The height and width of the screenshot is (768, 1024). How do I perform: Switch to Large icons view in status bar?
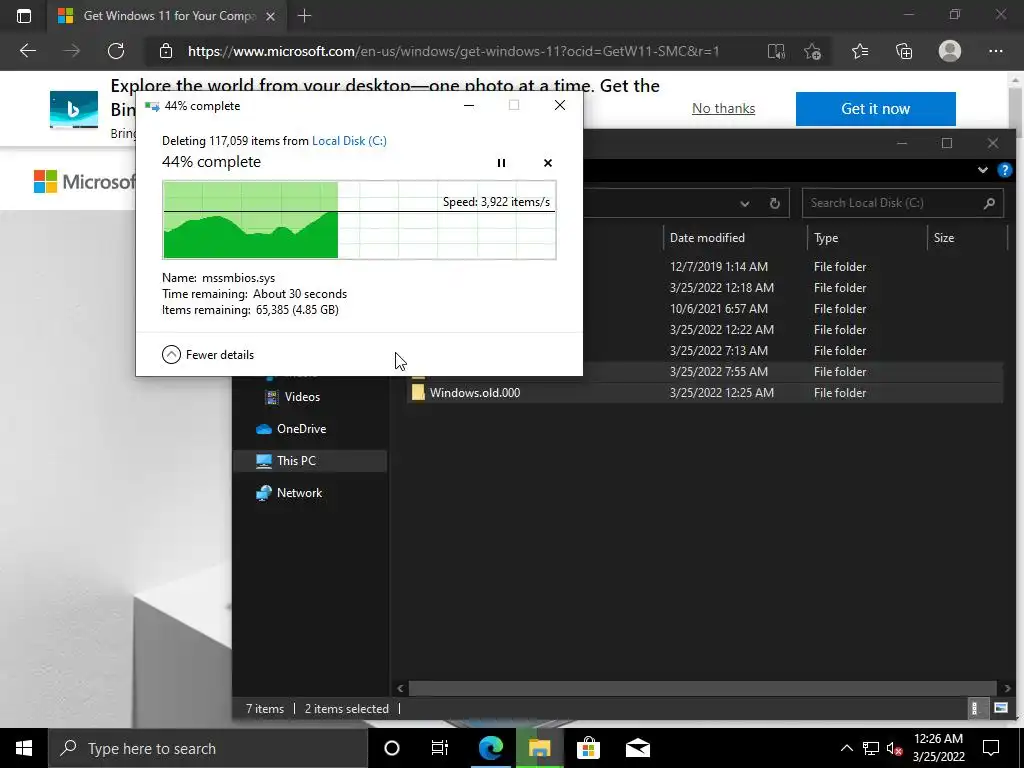coord(1000,708)
